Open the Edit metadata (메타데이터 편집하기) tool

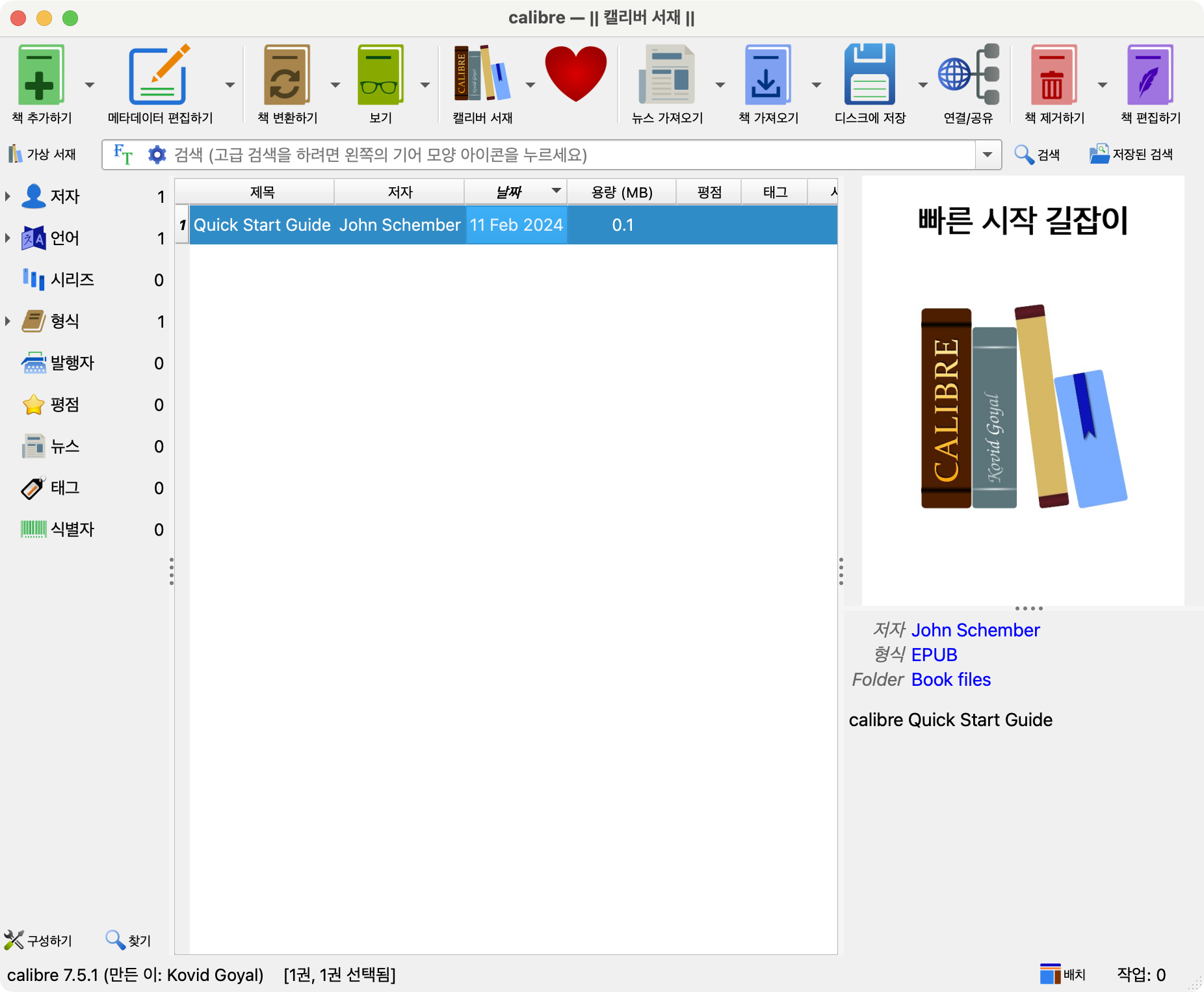[159, 75]
